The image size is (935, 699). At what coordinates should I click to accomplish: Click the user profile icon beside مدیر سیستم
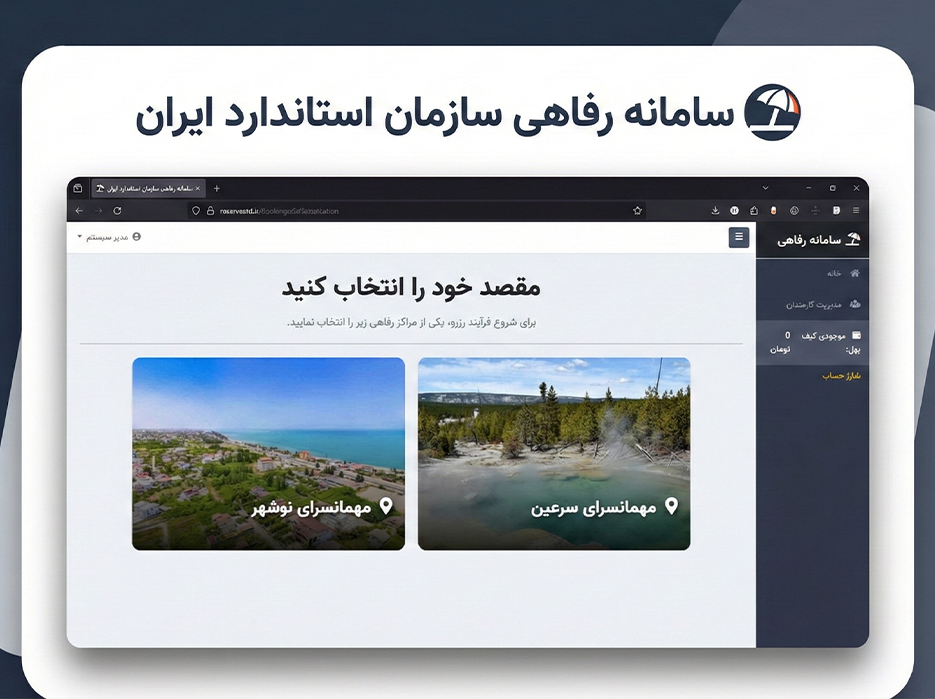pyautogui.click(x=136, y=234)
